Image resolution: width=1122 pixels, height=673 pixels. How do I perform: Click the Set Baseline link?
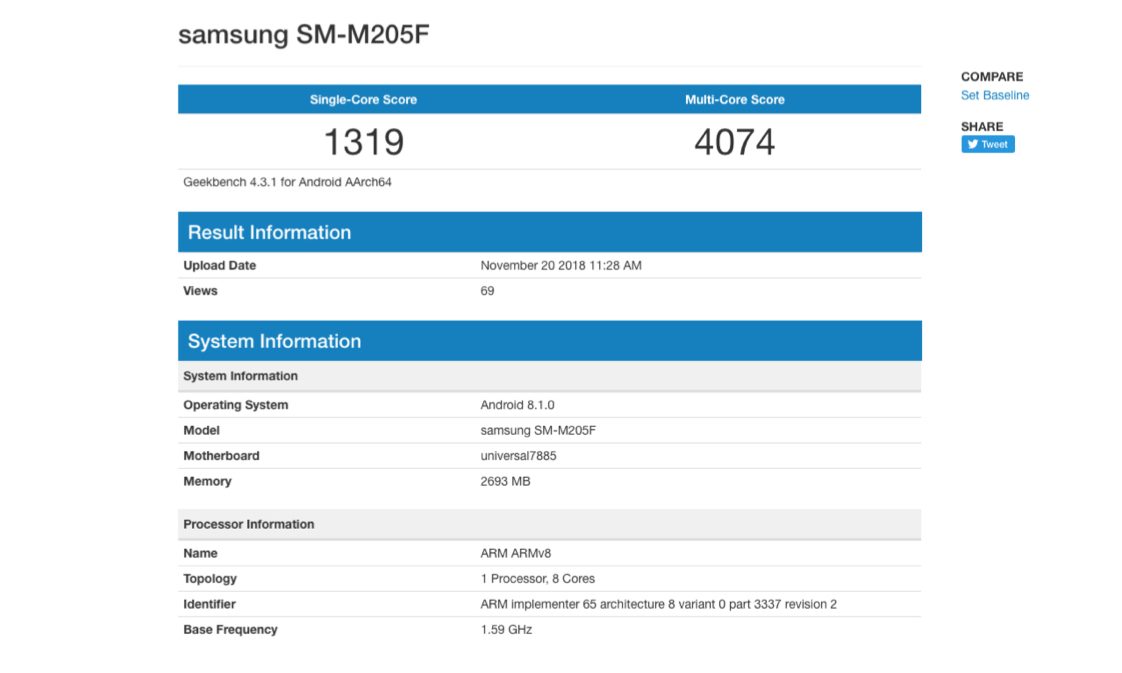tap(994, 95)
